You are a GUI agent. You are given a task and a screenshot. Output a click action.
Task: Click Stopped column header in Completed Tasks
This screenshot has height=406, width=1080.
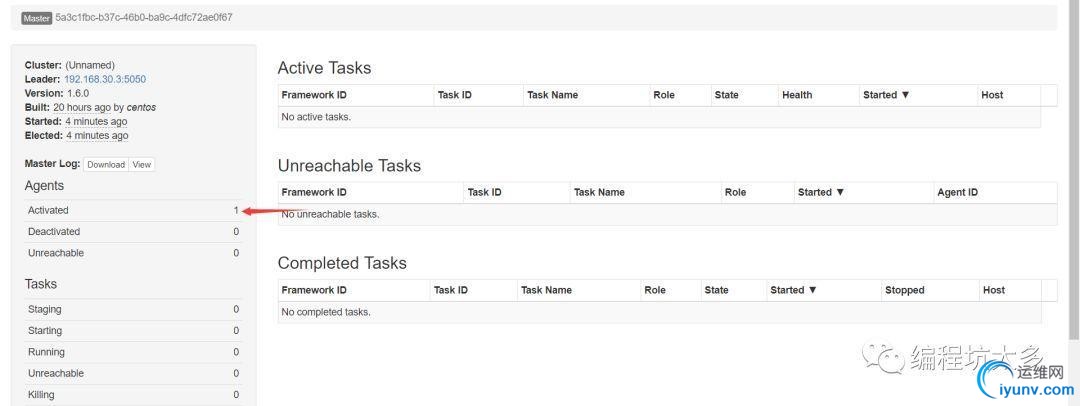point(904,290)
